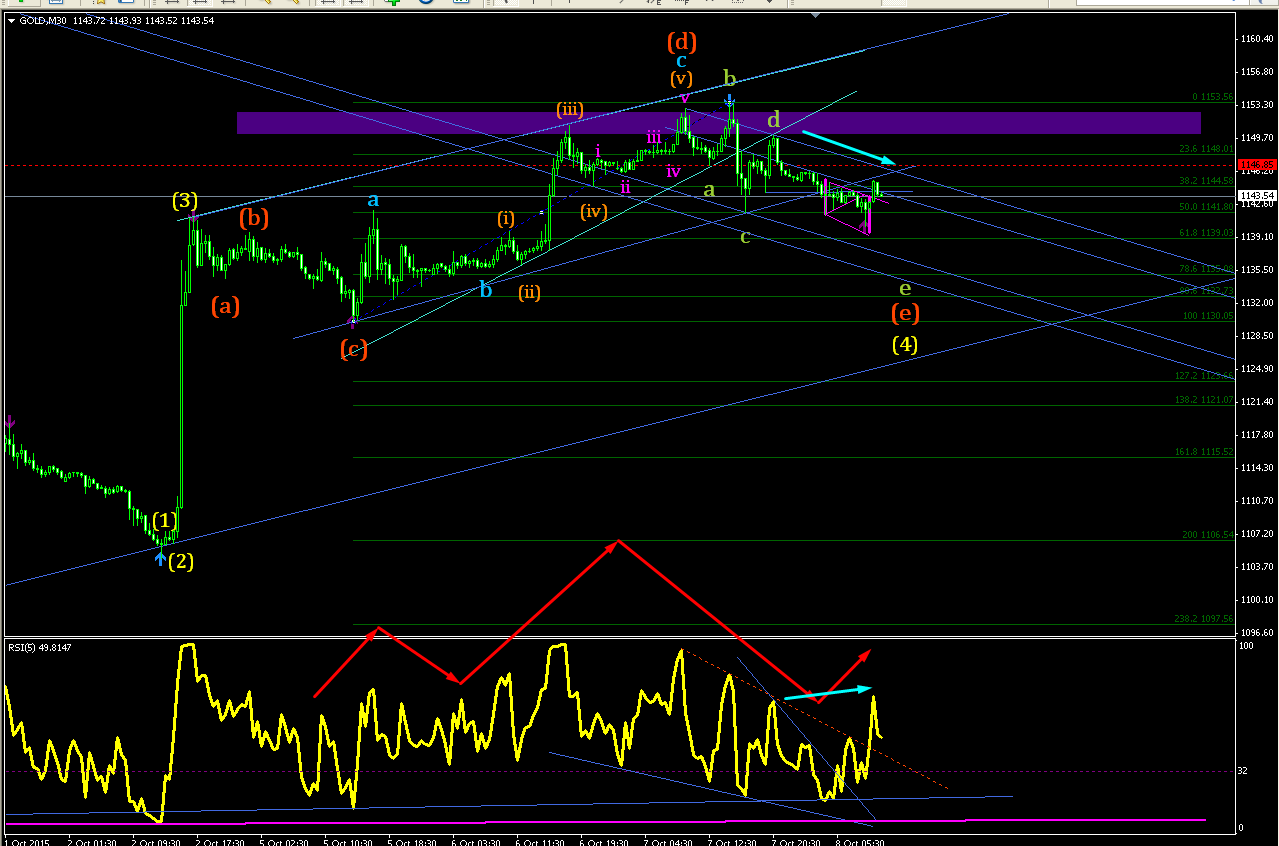Select the red-orange (d) wave label
This screenshot has height=846, width=1279.
(681, 42)
